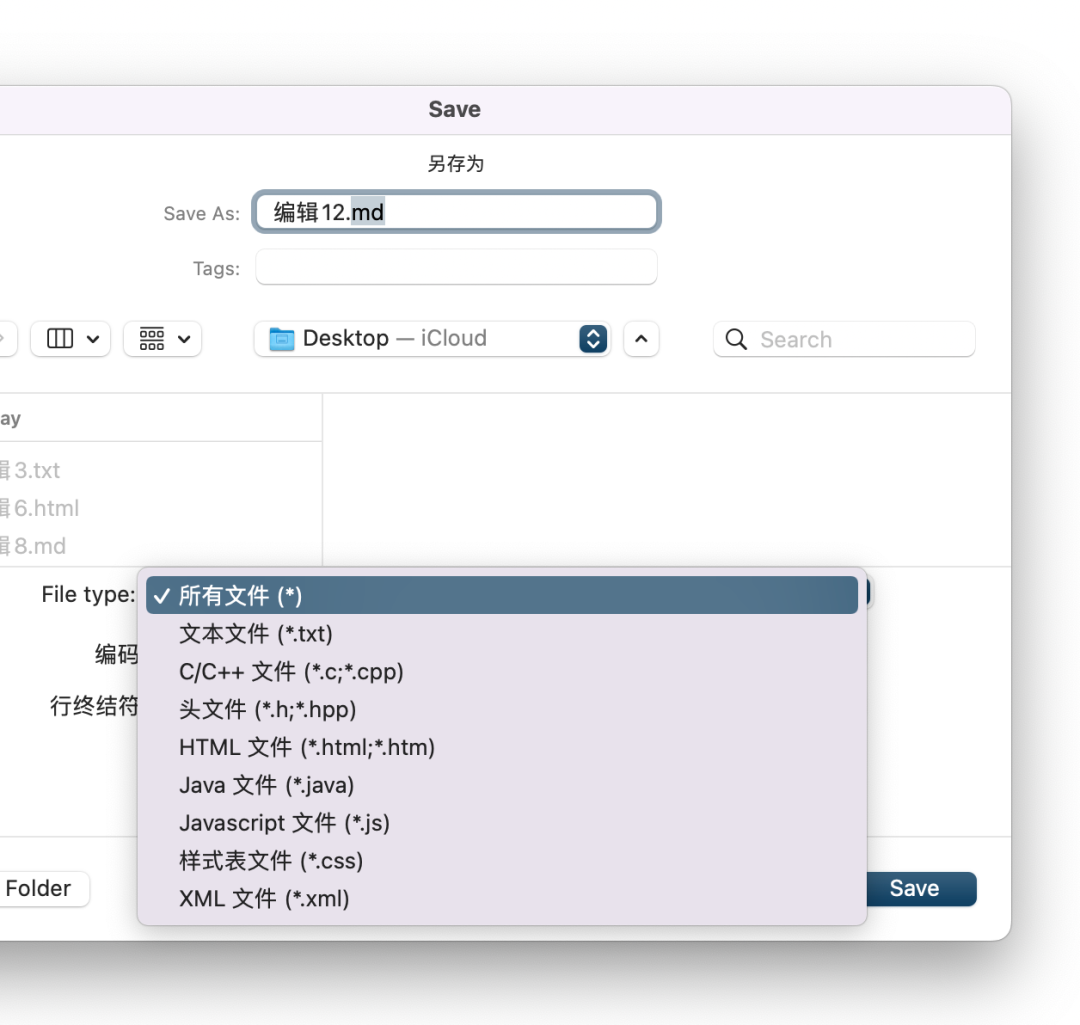Select Java 文件 (*.java) option
1080x1025 pixels.
click(x=501, y=785)
